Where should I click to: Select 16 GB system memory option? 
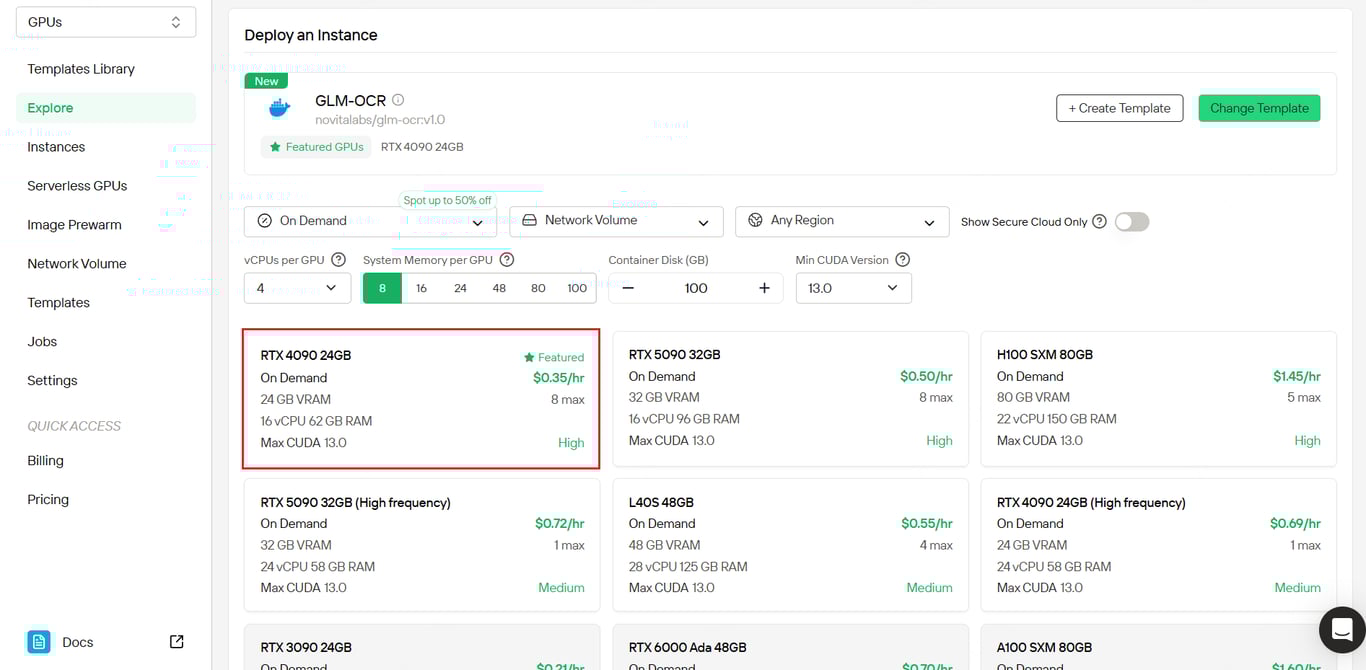pos(421,288)
